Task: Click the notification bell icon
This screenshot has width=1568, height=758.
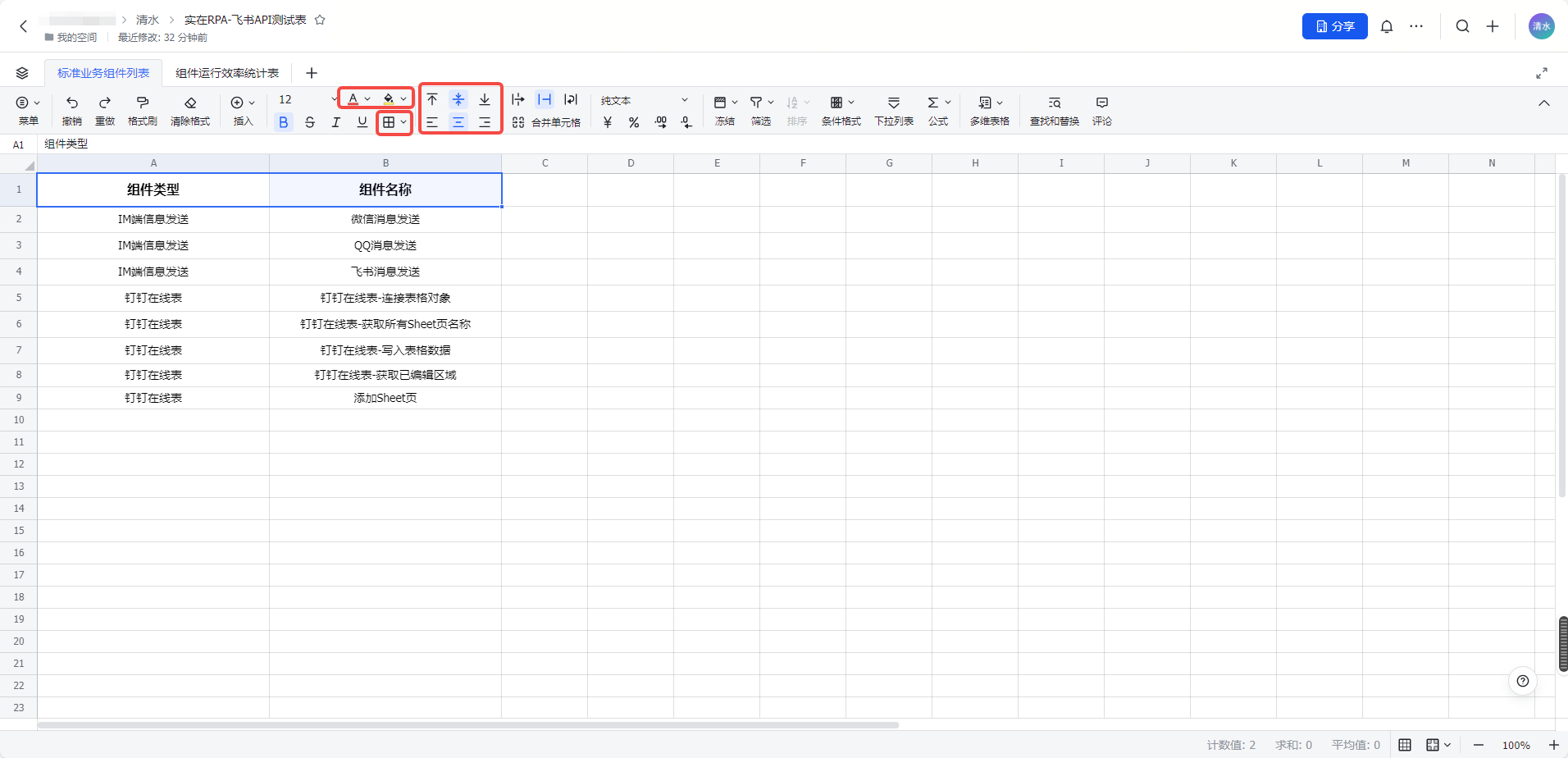Action: (1386, 26)
